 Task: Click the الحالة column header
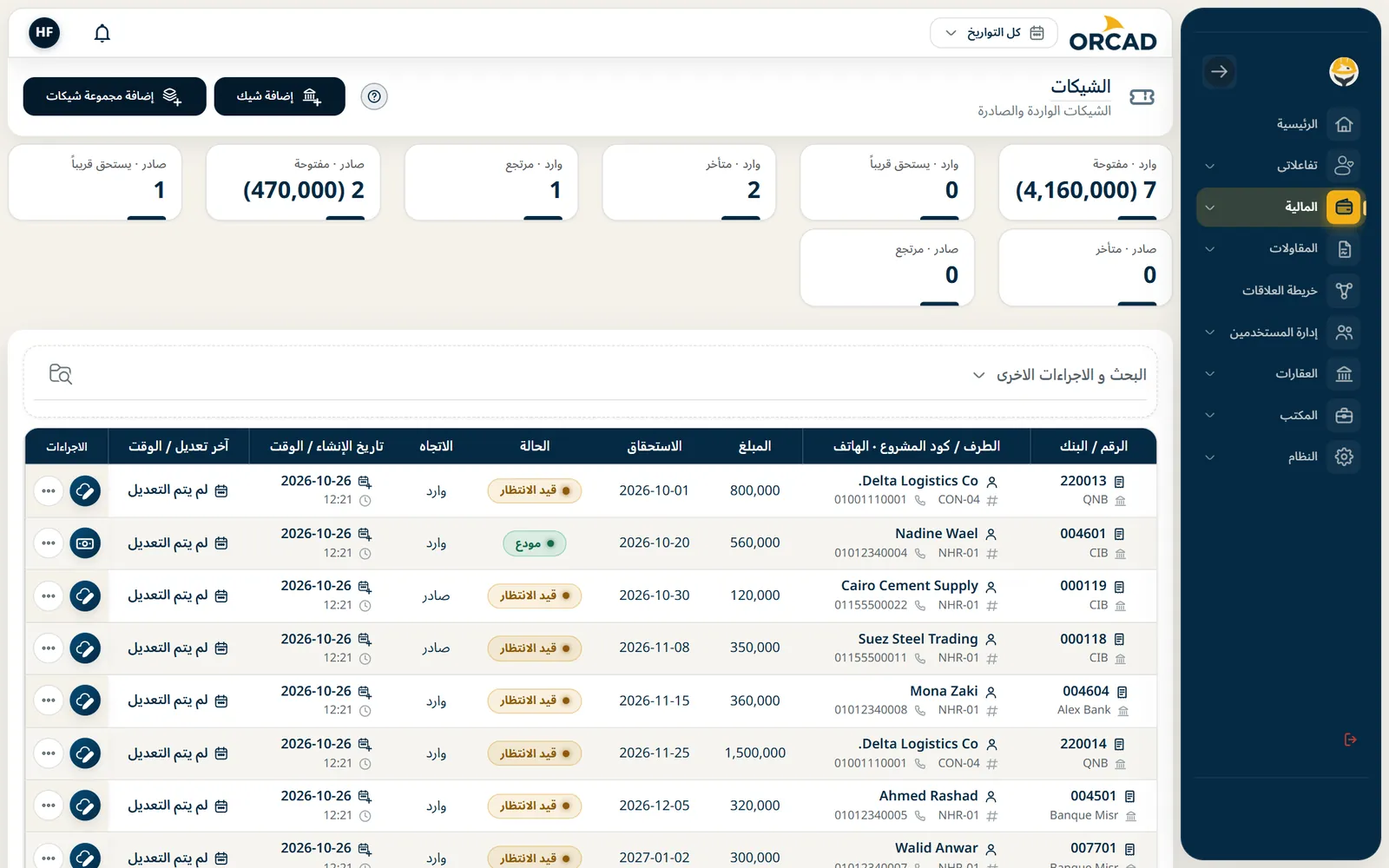[x=535, y=446]
